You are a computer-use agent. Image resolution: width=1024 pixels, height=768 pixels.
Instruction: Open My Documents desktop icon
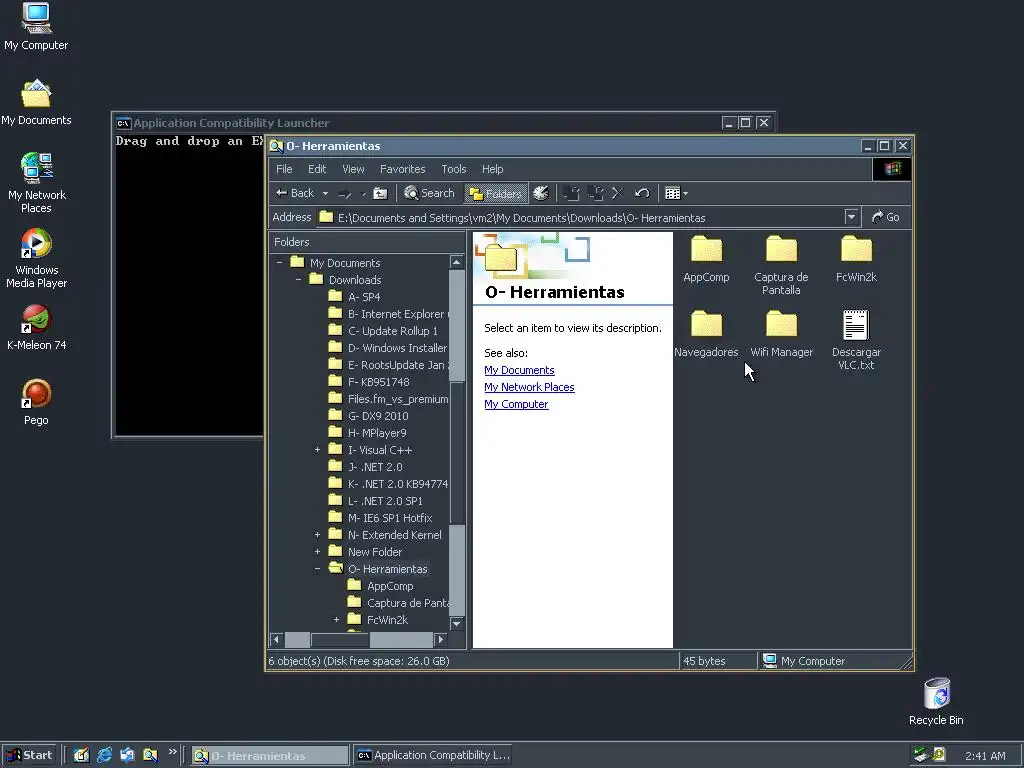[36, 103]
